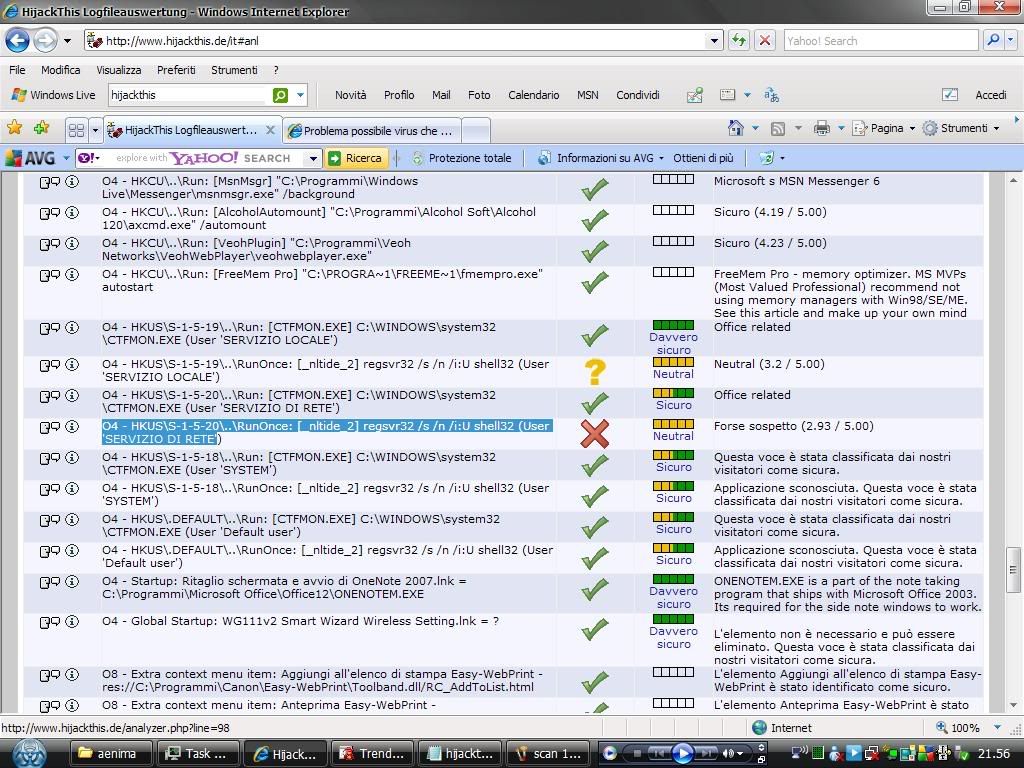Click the vertical scrollbar thumb
Screen dimensions: 1024x768
[x=1013, y=569]
